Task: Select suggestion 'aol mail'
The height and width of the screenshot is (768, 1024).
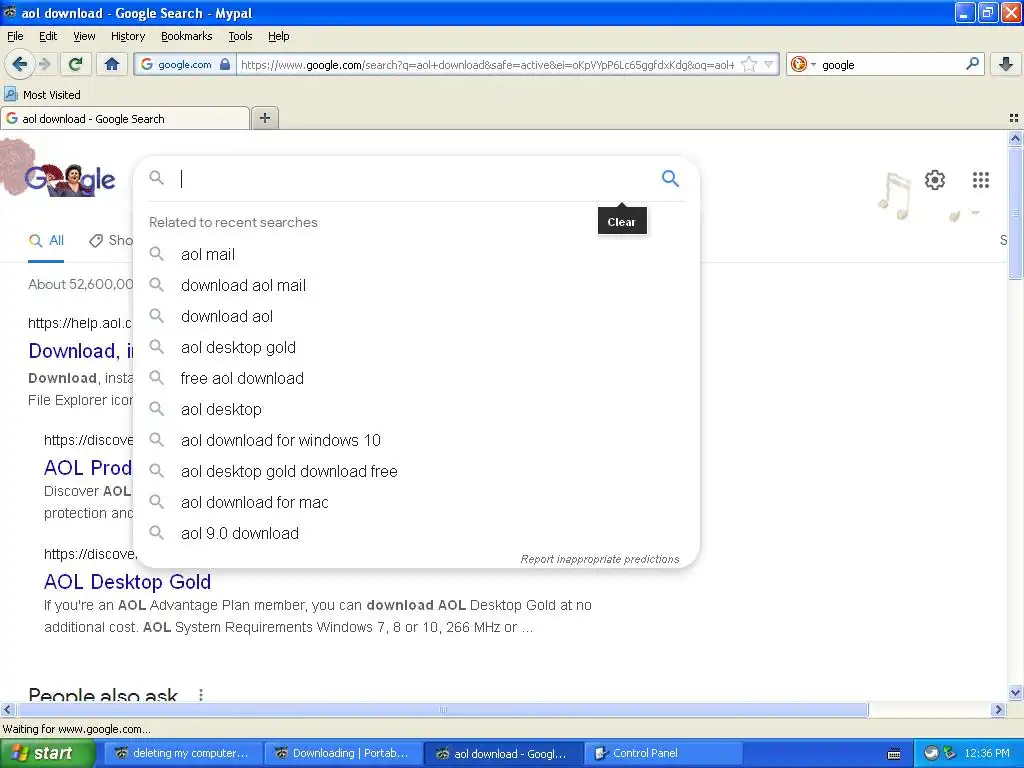Action: click(416, 254)
